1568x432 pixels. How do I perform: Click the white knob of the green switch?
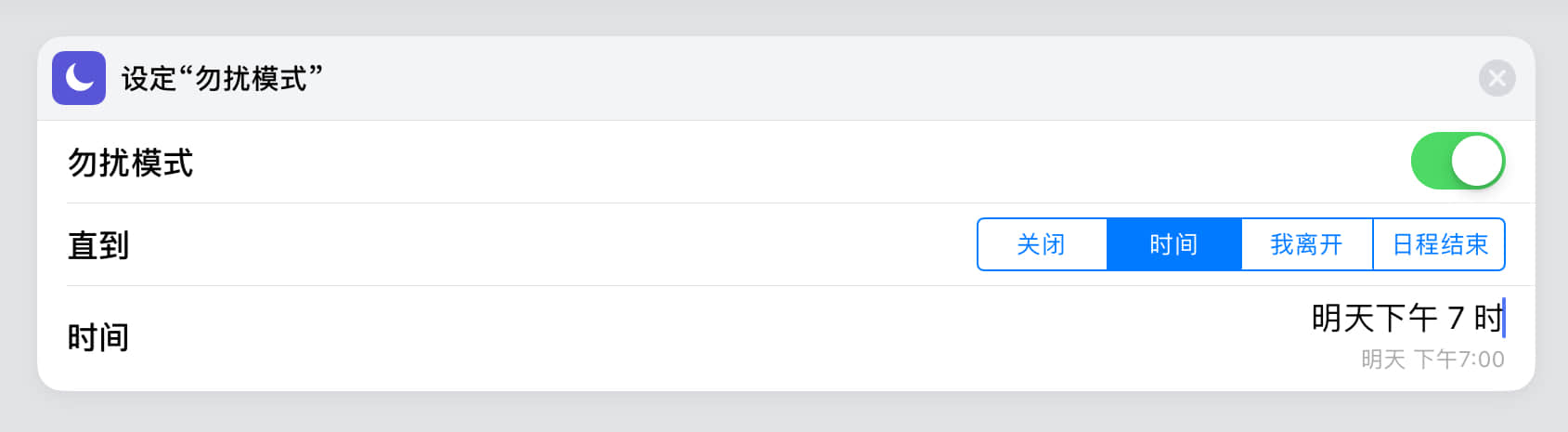pyautogui.click(x=1476, y=161)
